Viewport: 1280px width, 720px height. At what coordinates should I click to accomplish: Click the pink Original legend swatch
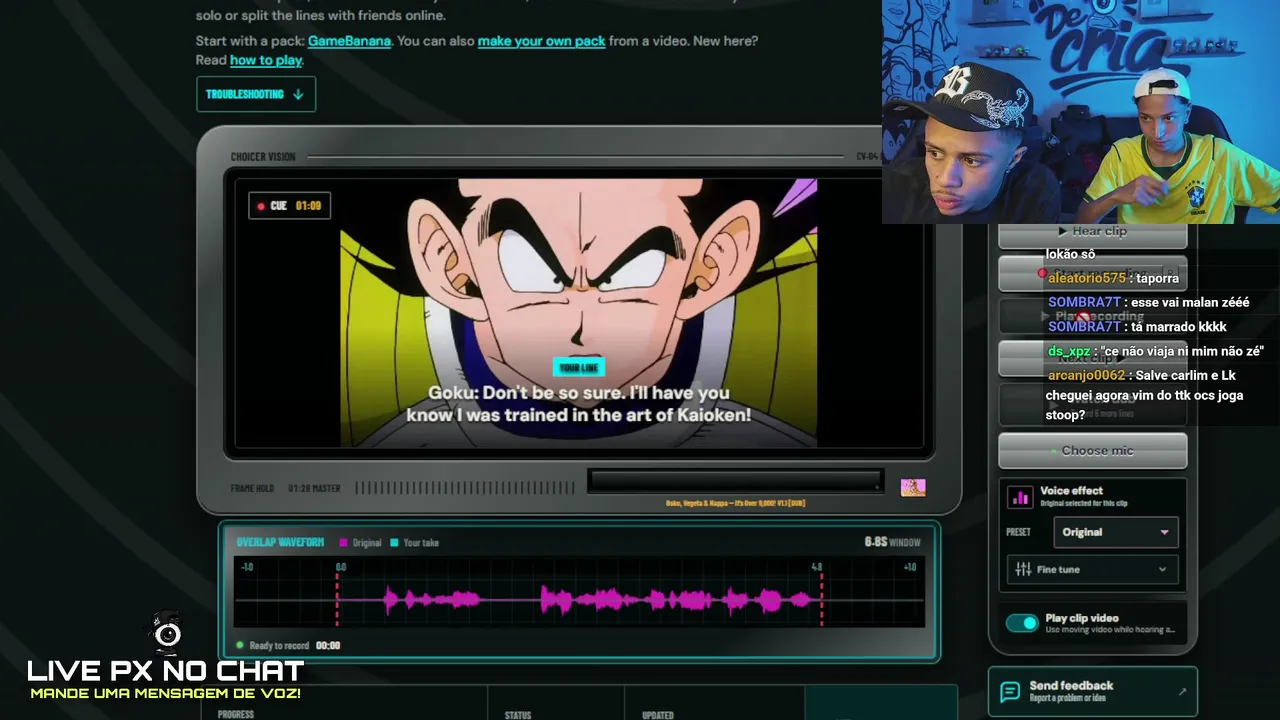tap(343, 543)
